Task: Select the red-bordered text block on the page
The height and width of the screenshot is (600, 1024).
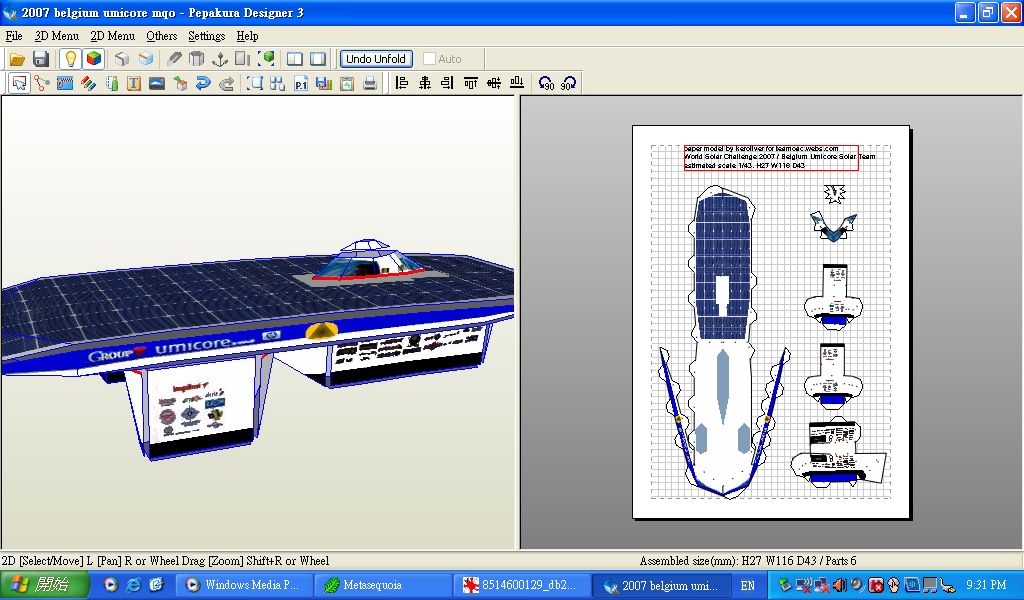Action: coord(771,158)
